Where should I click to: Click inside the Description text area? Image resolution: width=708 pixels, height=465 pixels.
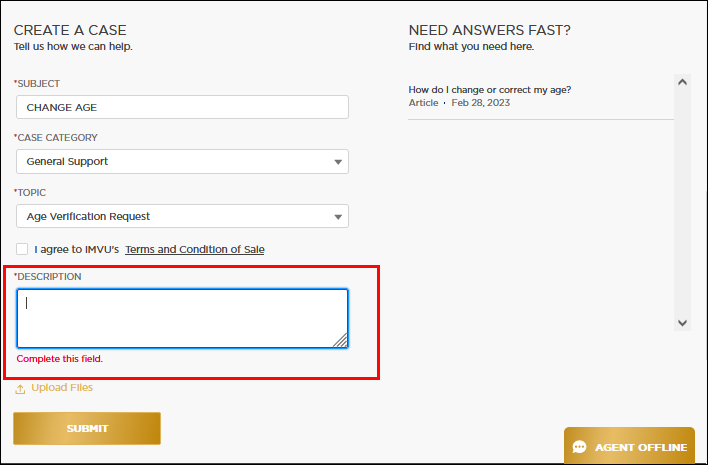point(182,318)
